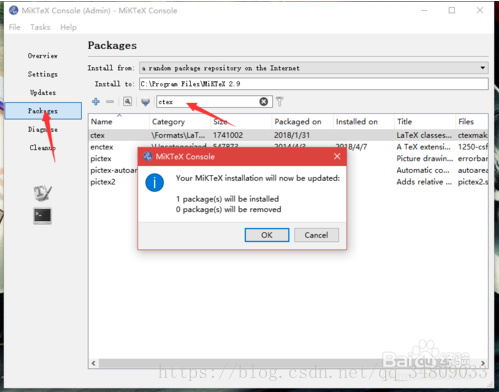Close the MiKTeX Console dialog
The height and width of the screenshot is (392, 499).
337,156
